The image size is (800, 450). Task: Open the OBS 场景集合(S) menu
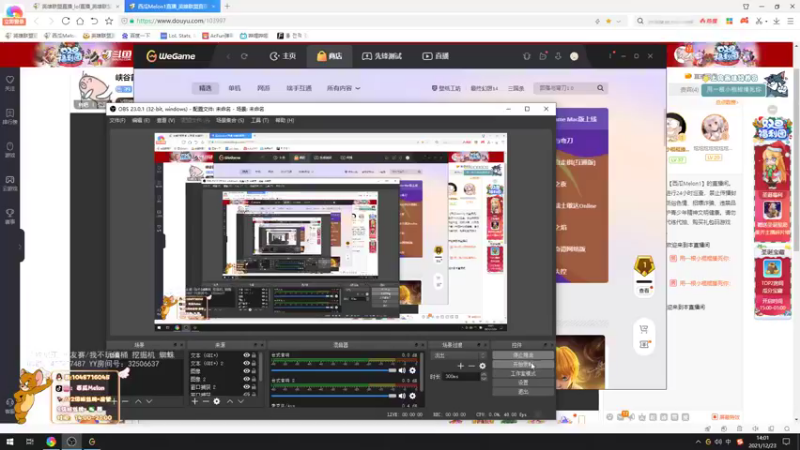[230, 120]
